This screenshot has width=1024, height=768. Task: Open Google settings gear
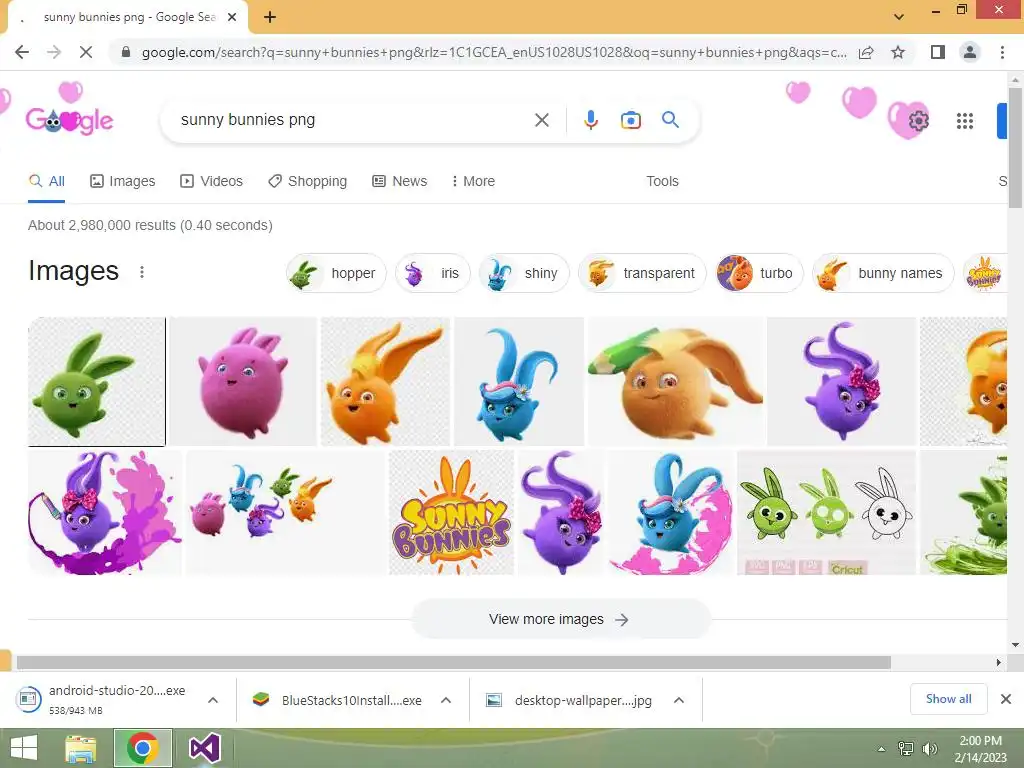tap(918, 121)
